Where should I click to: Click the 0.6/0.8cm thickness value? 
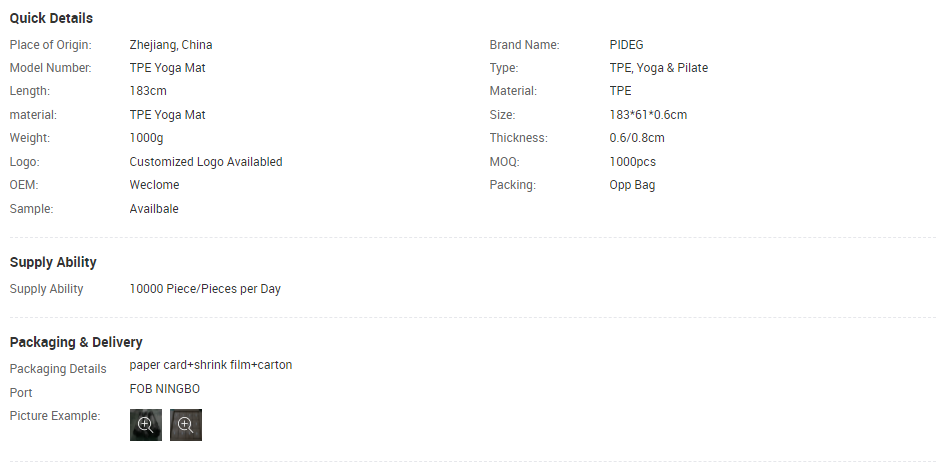pos(637,138)
